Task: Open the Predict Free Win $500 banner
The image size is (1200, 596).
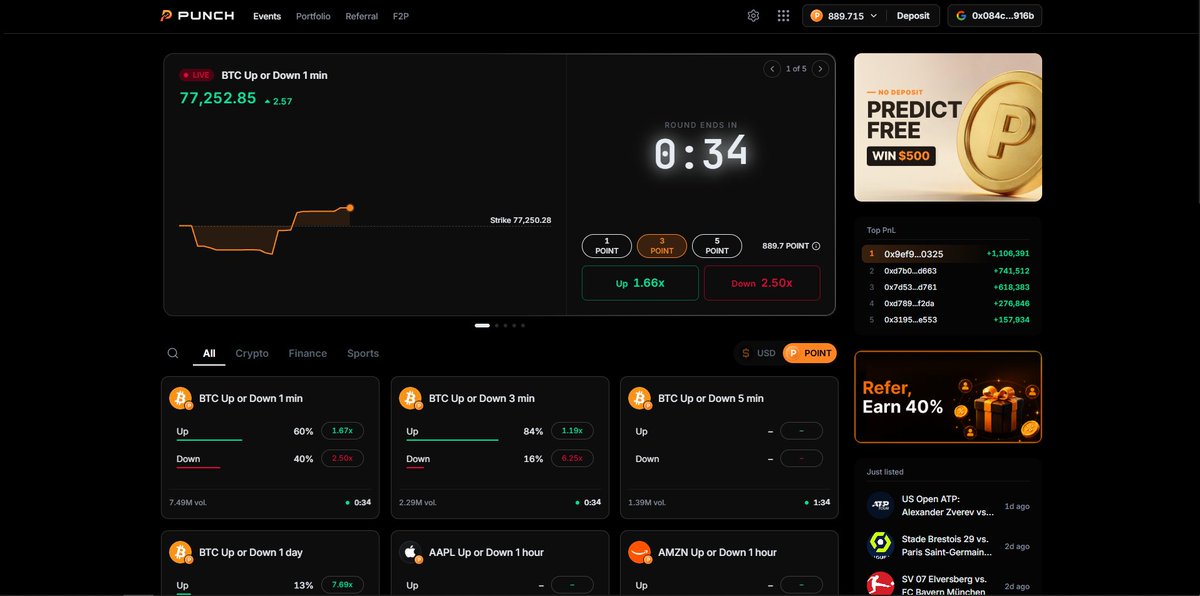Action: (x=948, y=128)
